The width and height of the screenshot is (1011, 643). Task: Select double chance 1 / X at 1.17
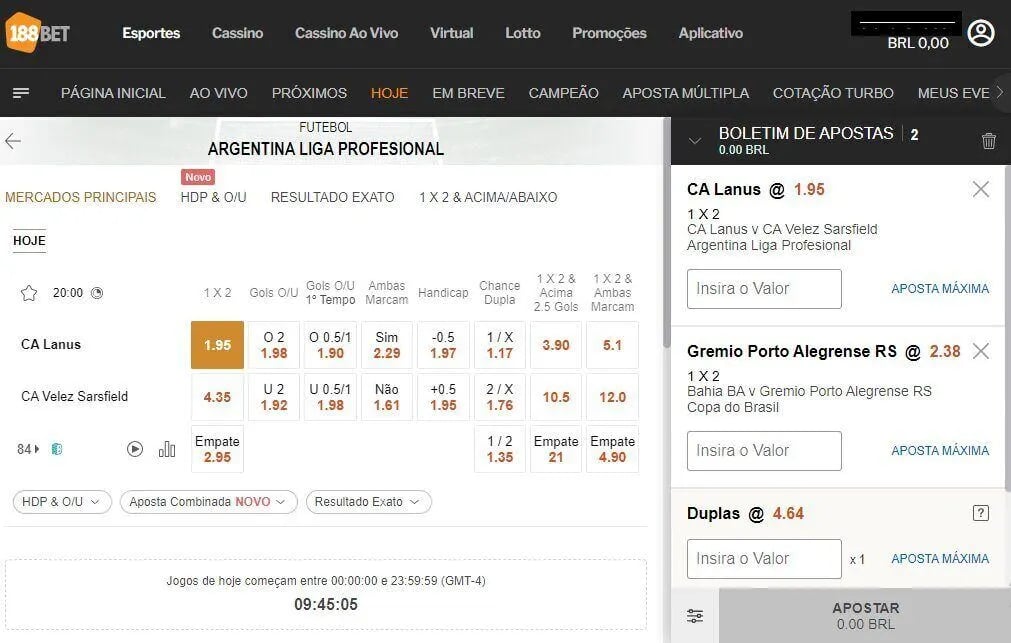coord(500,345)
